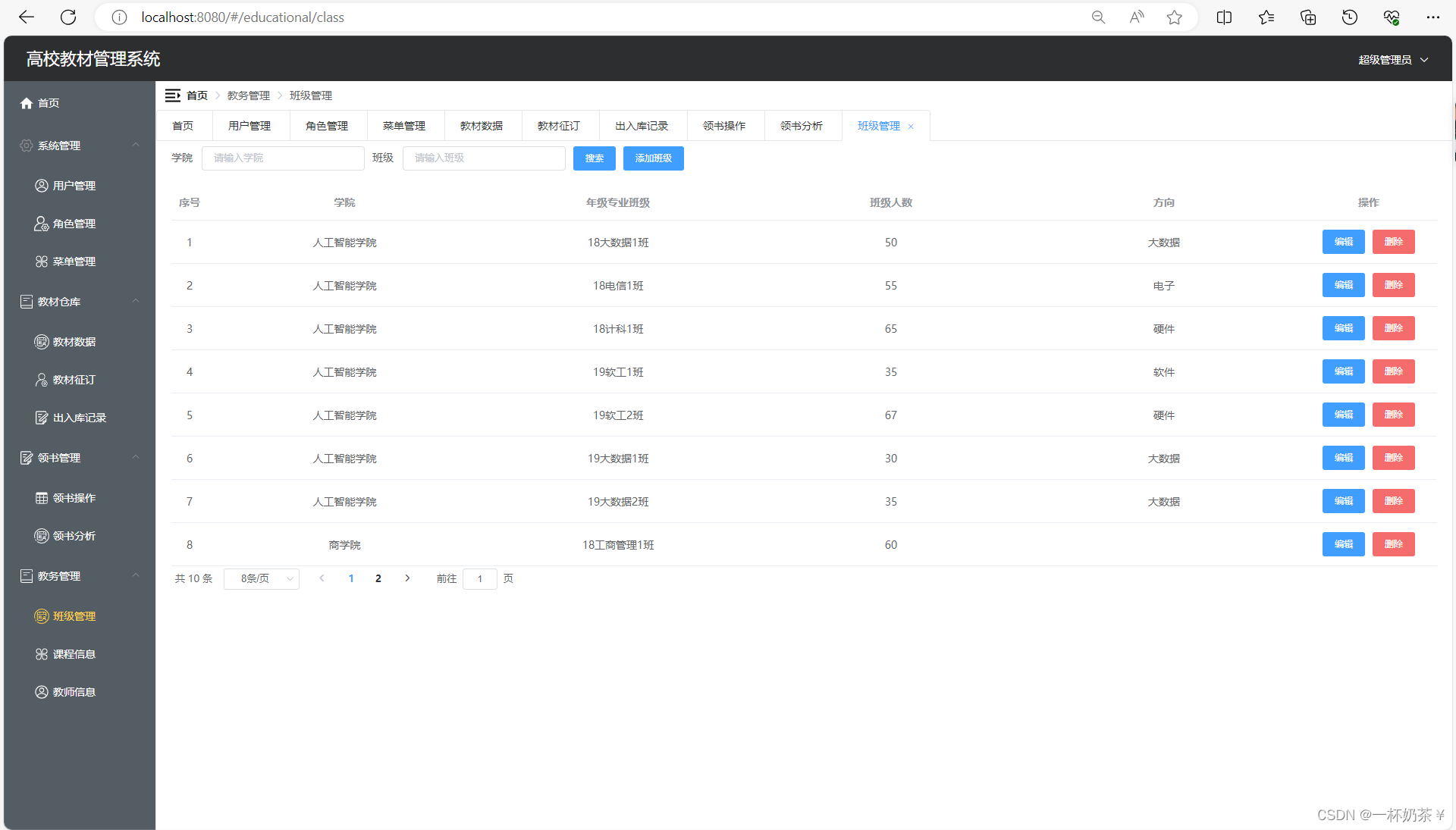Click the browser back arrow
The image size is (1456, 830).
point(27,17)
